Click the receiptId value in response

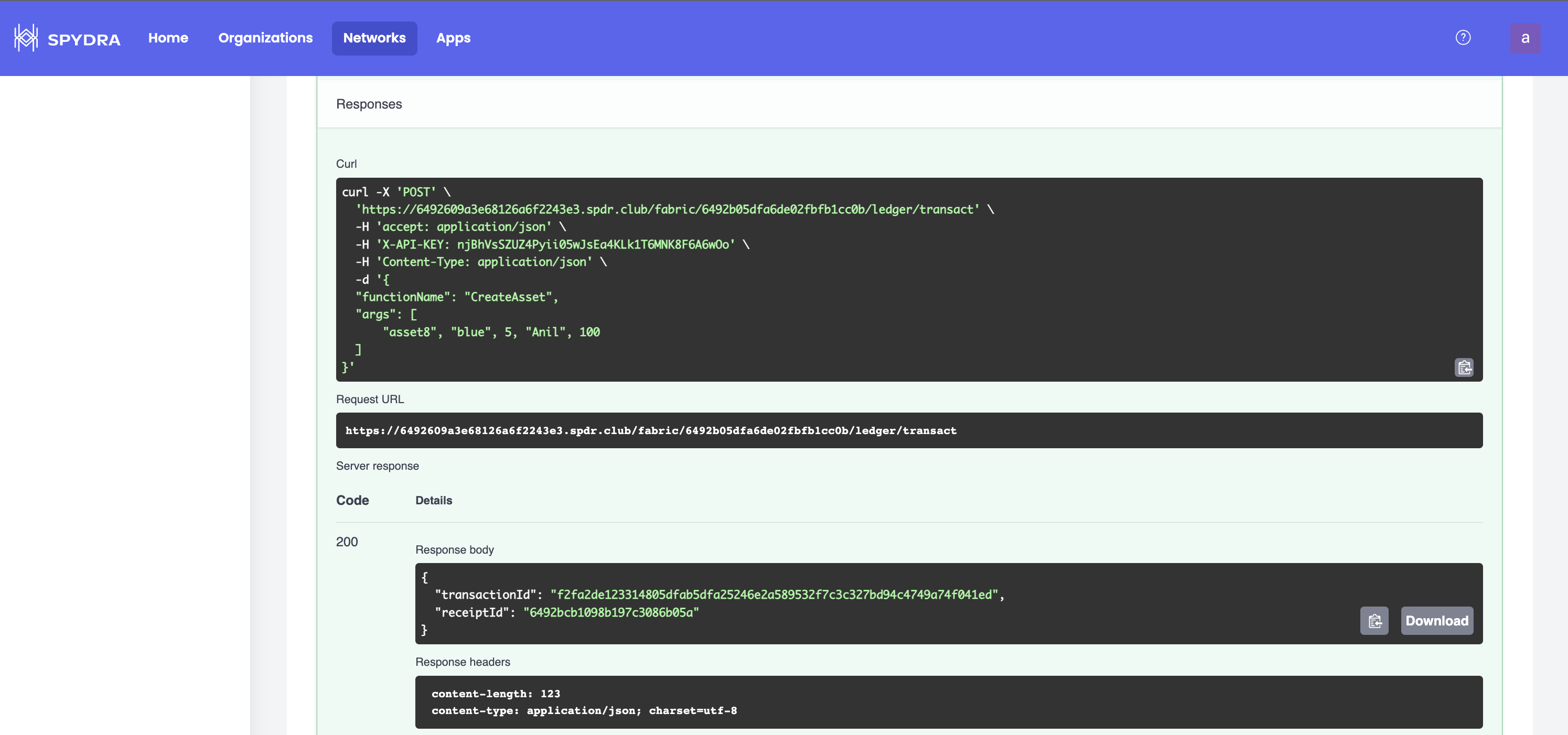[610, 612]
